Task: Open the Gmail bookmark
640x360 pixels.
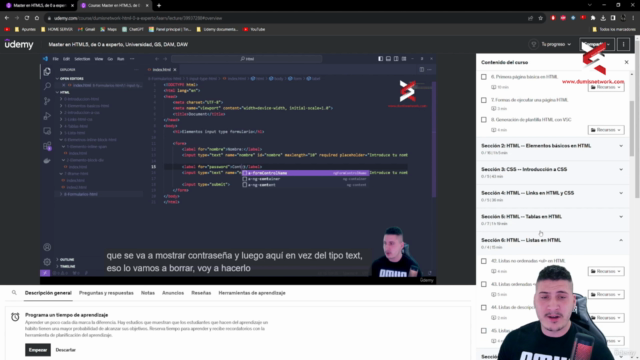Action: coord(87,29)
